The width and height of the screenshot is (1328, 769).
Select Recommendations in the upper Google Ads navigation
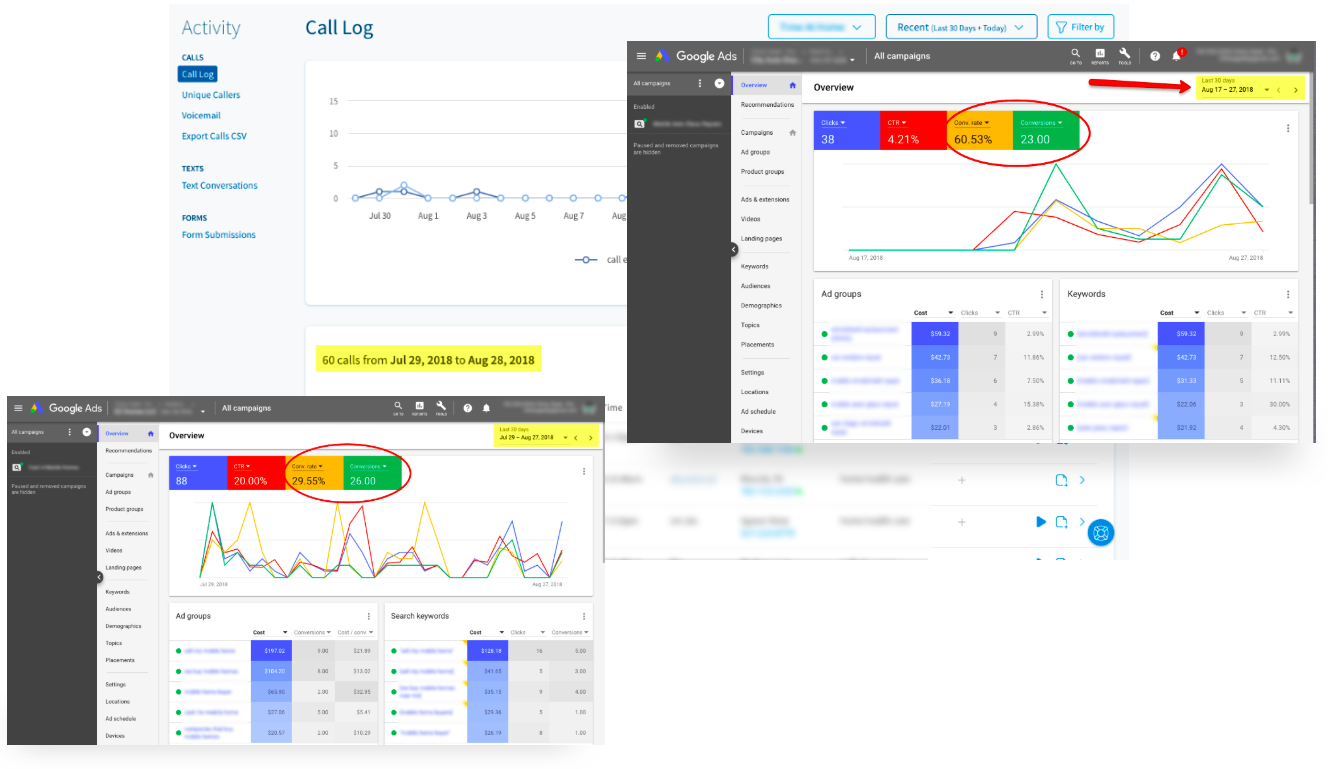pyautogui.click(x=767, y=104)
